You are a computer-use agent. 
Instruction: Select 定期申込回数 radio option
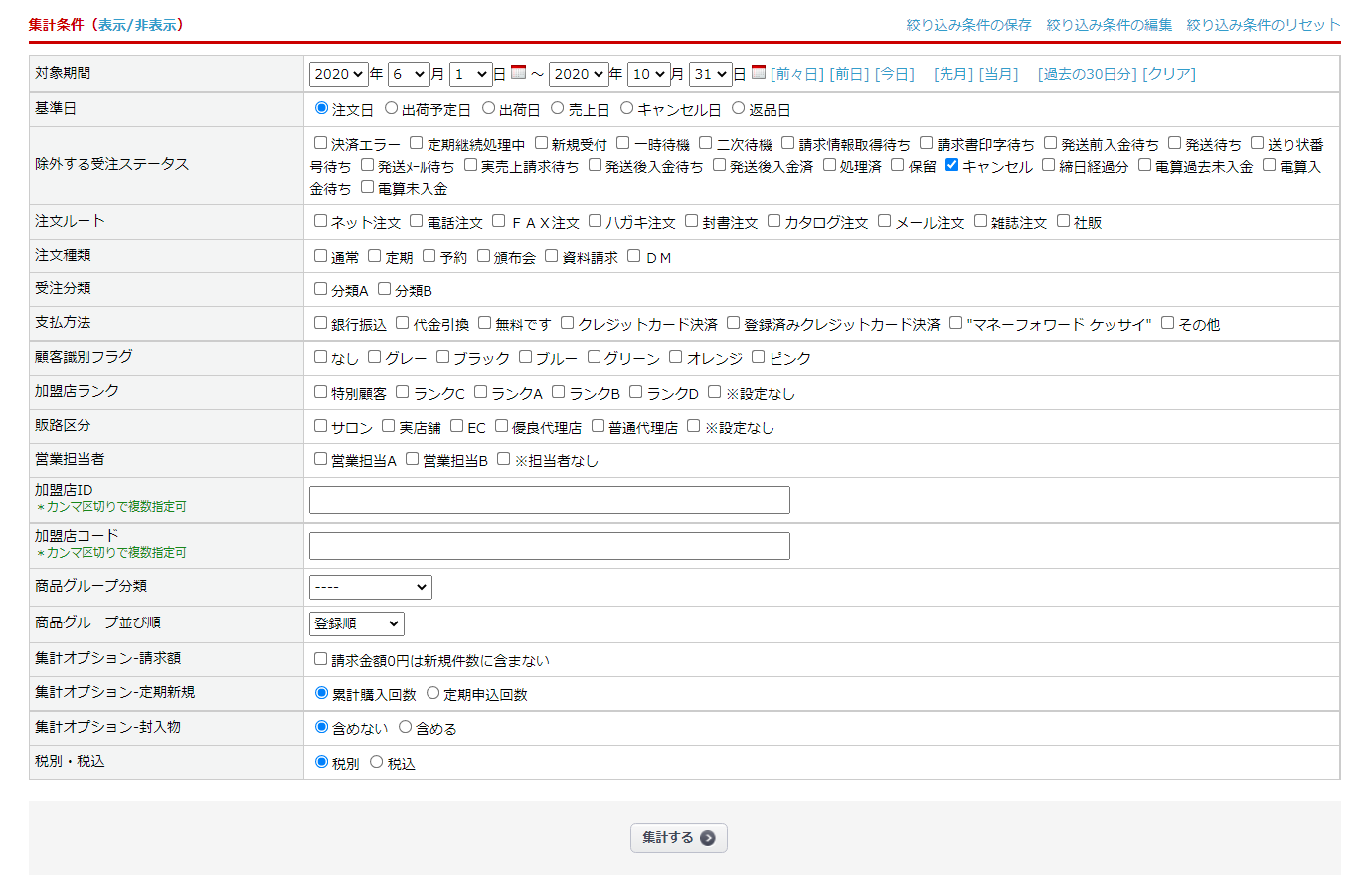[432, 693]
